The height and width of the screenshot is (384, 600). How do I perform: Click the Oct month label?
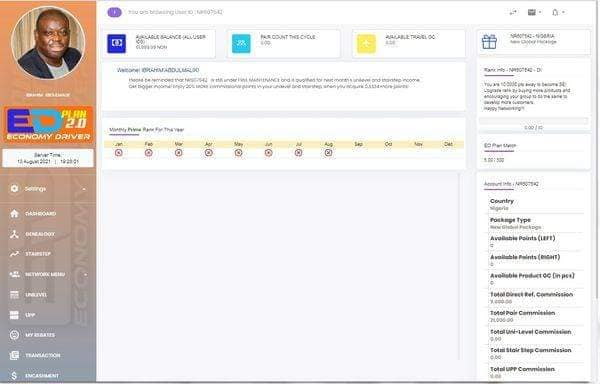point(388,144)
